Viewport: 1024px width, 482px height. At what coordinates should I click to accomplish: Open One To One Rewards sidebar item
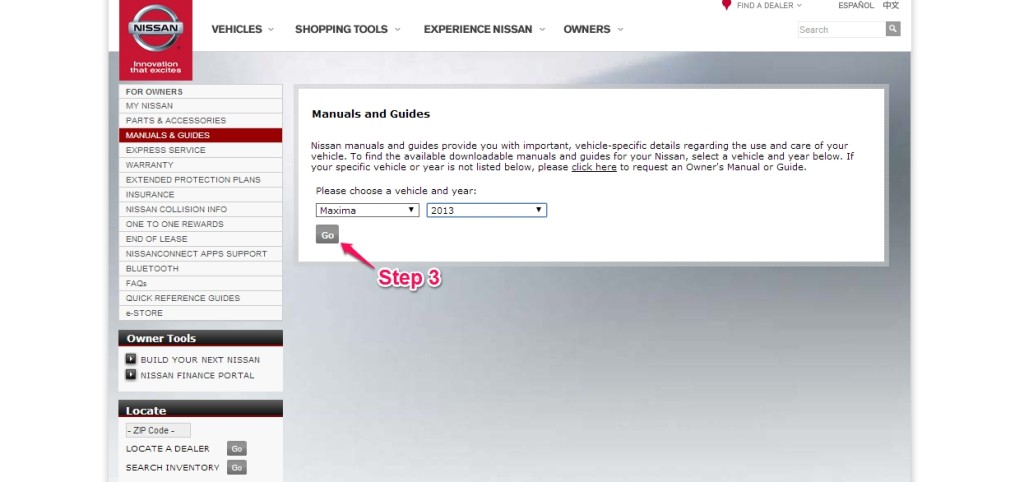tap(200, 224)
